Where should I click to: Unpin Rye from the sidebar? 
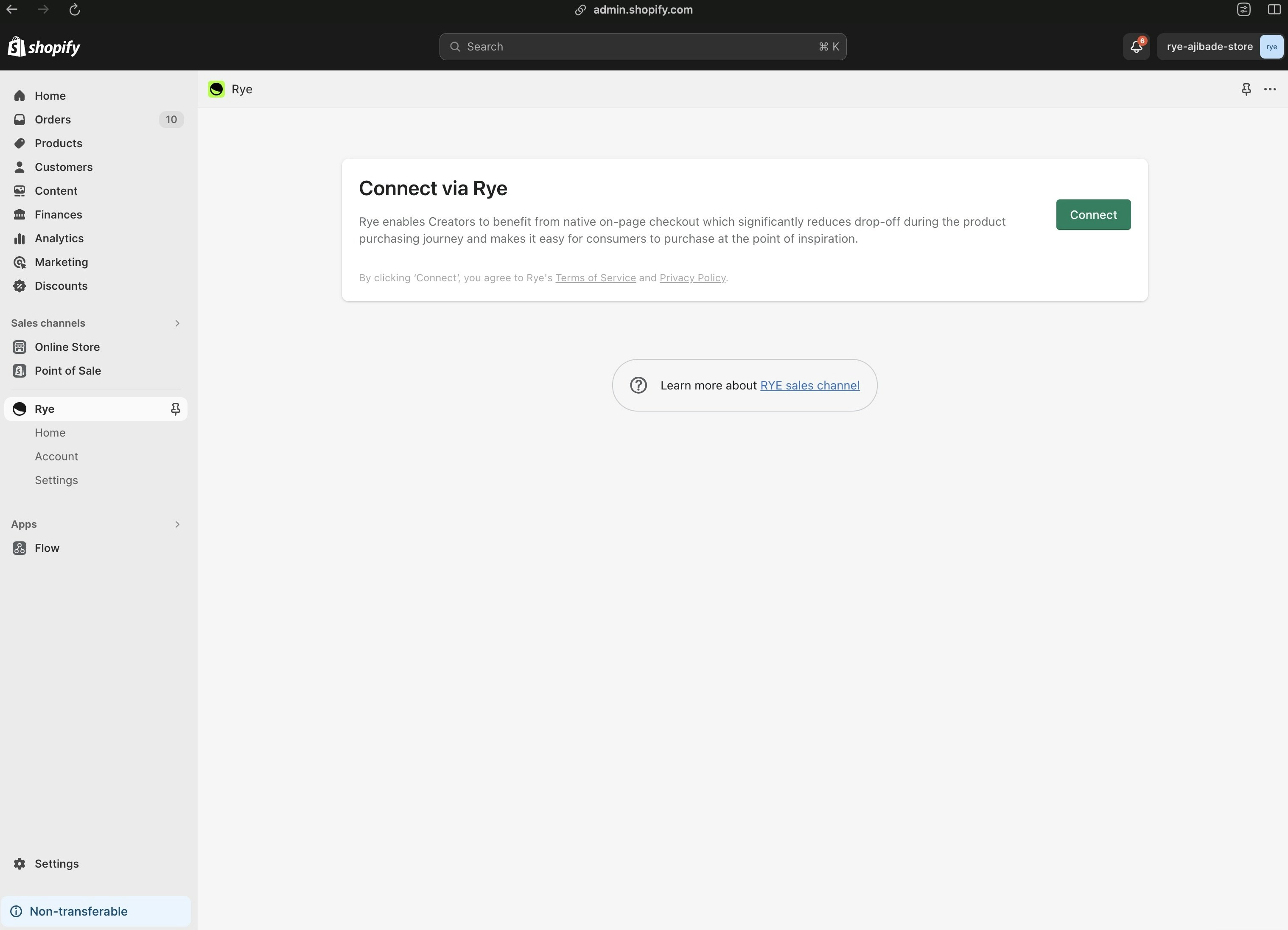(176, 409)
